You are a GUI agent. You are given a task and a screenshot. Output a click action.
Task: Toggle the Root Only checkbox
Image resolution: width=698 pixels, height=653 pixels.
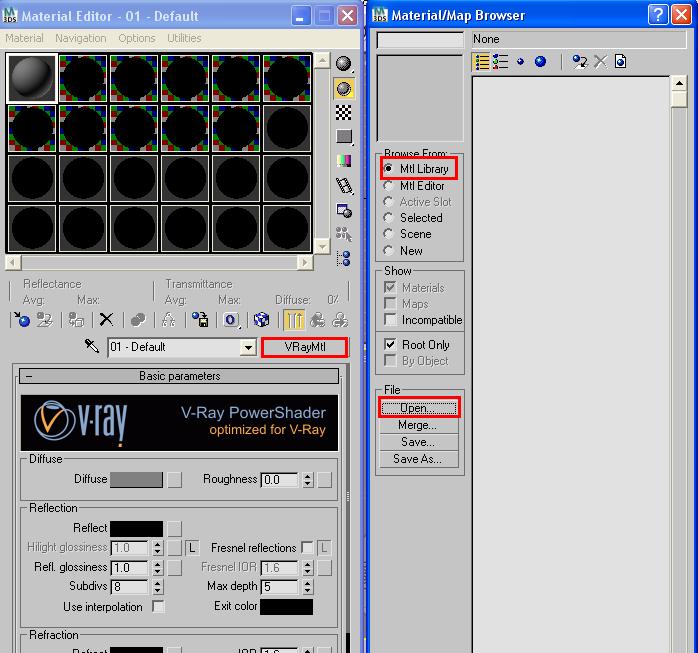[391, 345]
